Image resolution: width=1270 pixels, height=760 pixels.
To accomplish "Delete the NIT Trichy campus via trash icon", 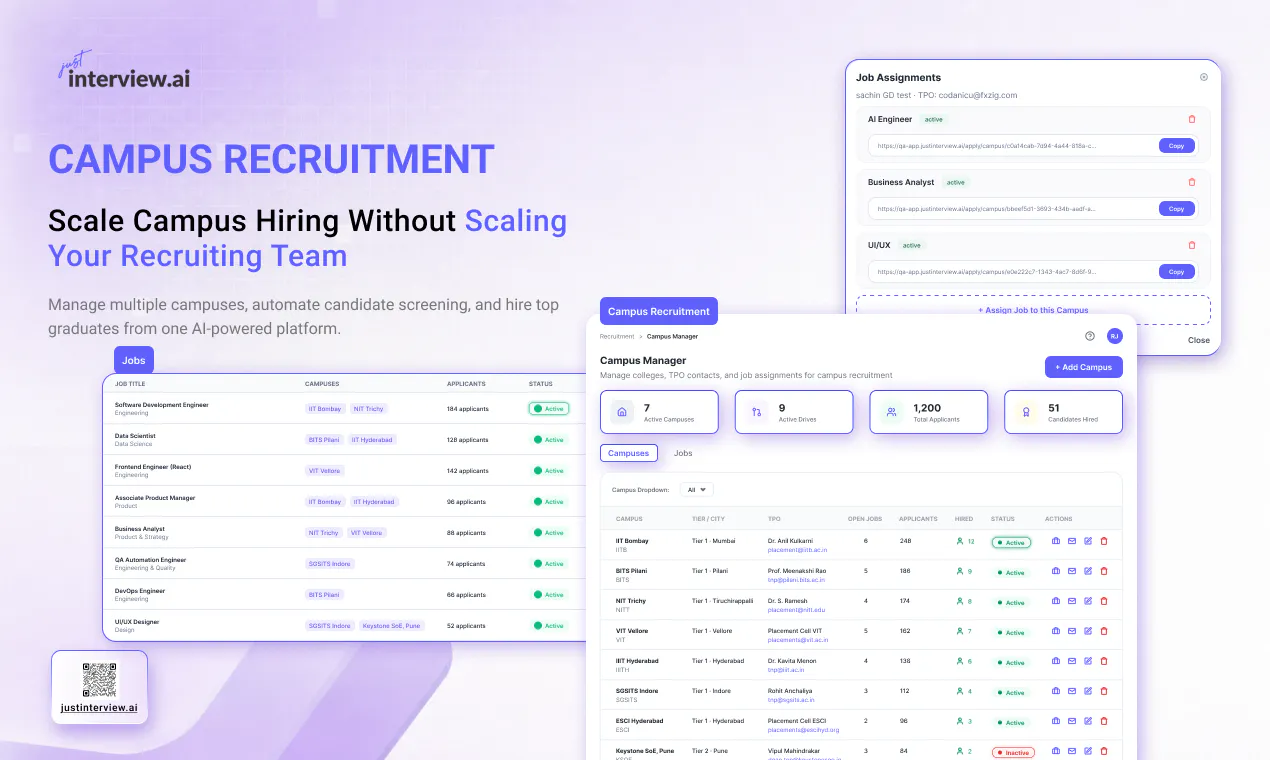I will tap(1104, 601).
